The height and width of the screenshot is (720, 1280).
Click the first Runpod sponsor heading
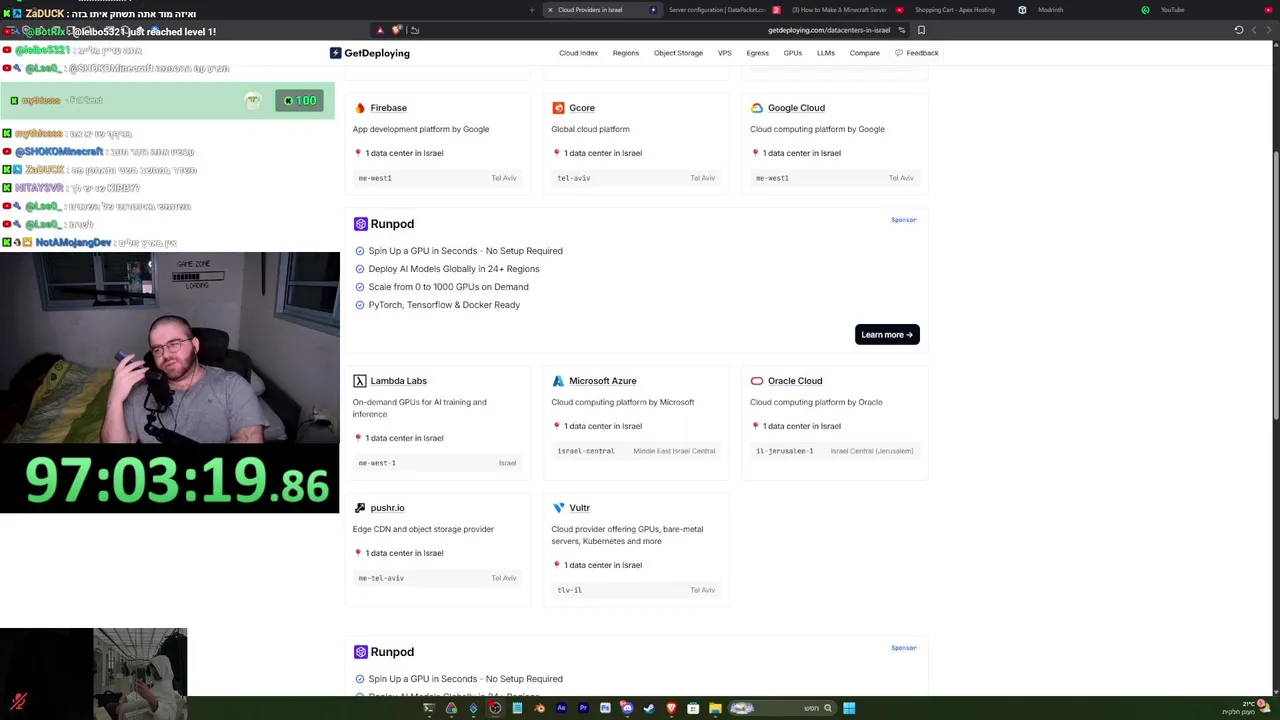(x=392, y=224)
